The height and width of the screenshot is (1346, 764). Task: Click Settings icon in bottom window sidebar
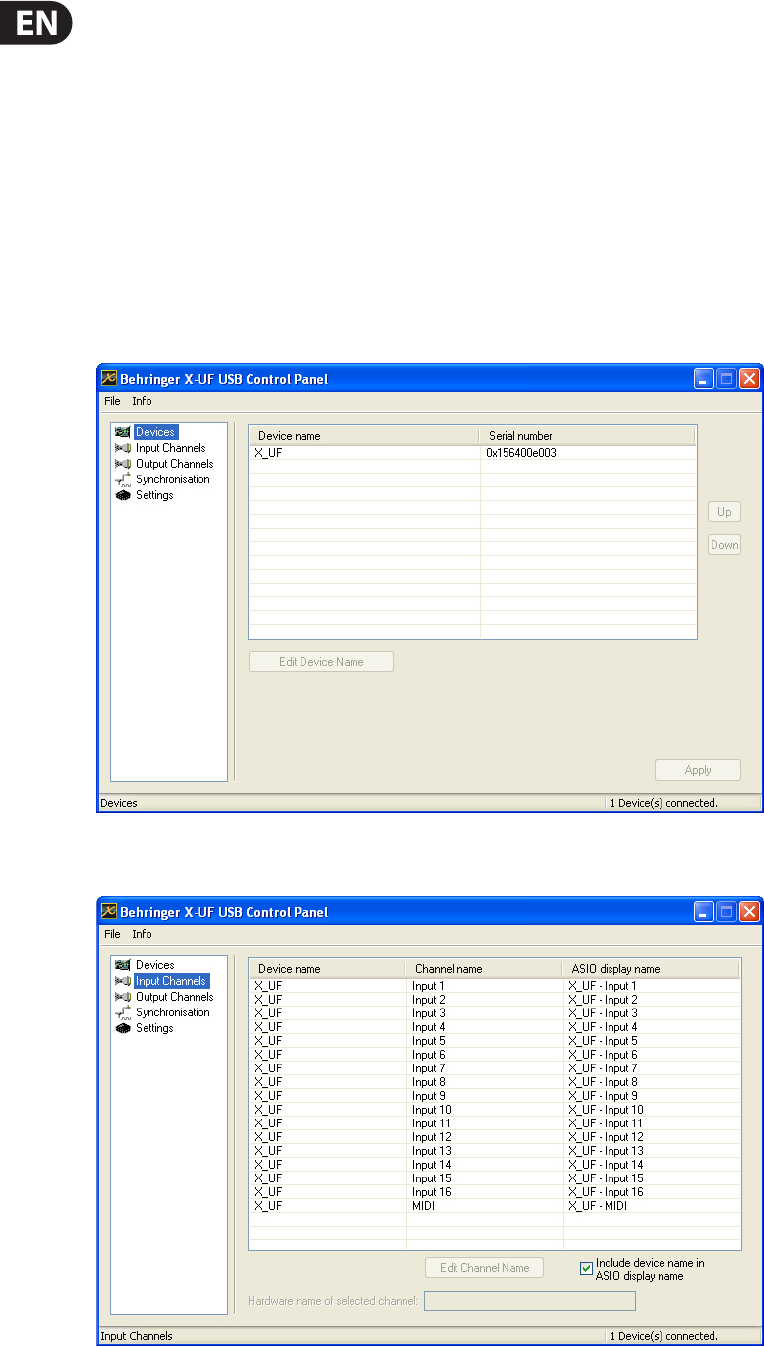tap(123, 1028)
